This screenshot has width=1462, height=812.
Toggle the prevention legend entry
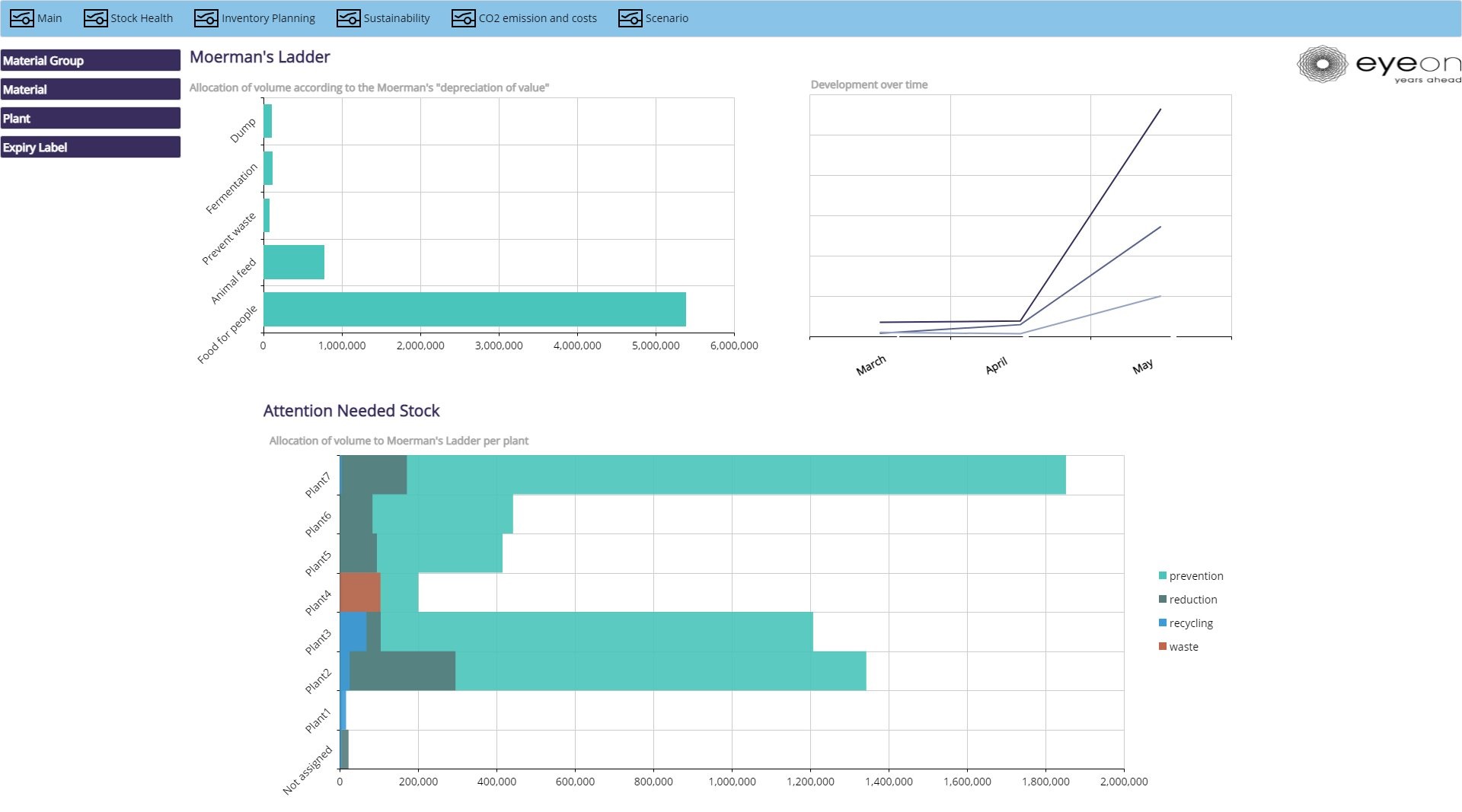(1195, 576)
